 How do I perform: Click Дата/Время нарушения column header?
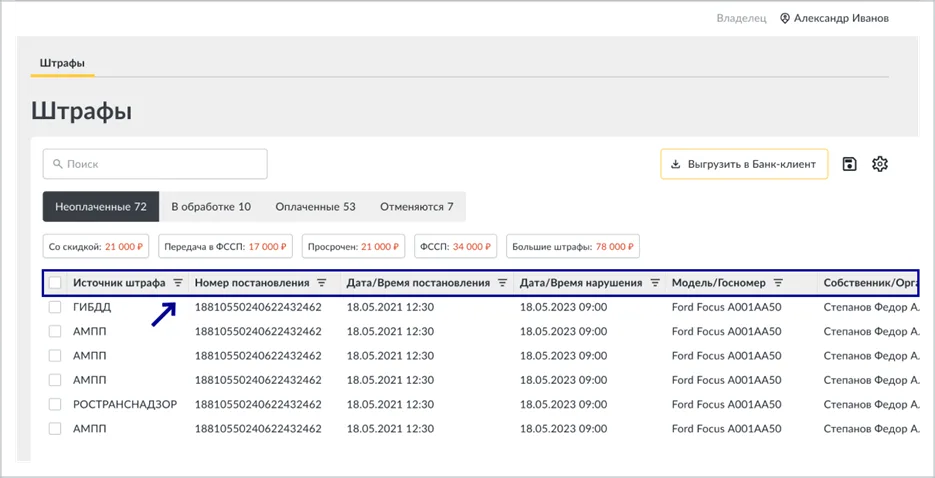click(x=581, y=283)
